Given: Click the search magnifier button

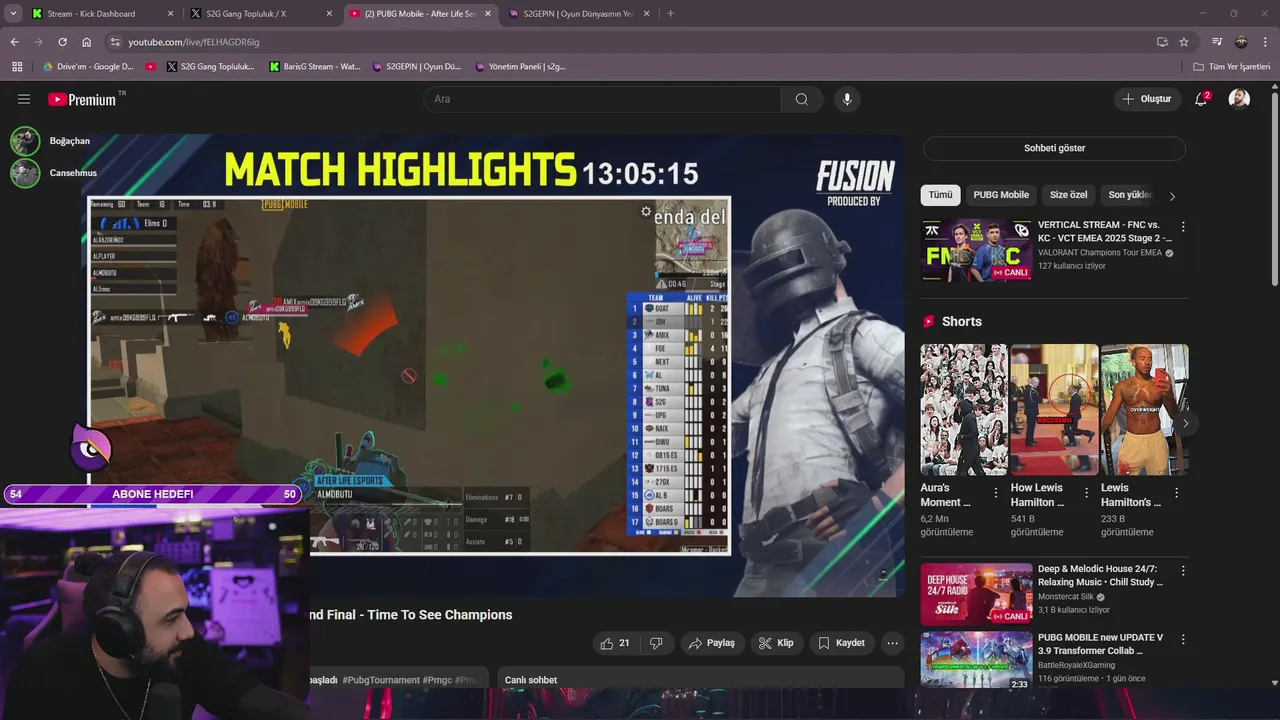Looking at the screenshot, I should (x=802, y=99).
